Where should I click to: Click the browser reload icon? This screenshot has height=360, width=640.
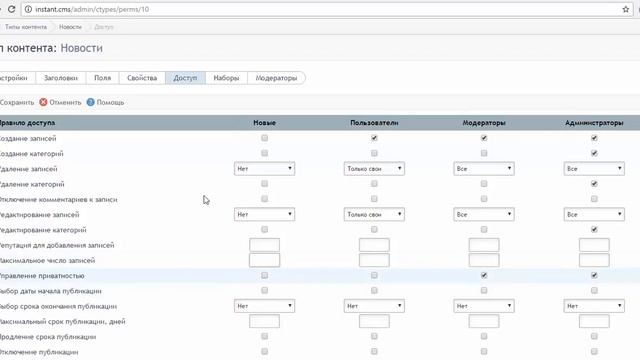click(11, 9)
